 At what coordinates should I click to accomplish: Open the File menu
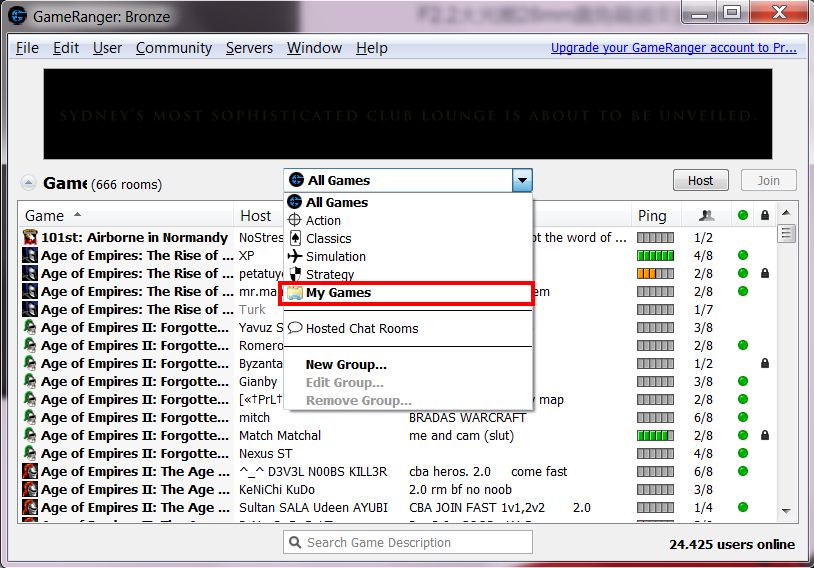pyautogui.click(x=27, y=48)
